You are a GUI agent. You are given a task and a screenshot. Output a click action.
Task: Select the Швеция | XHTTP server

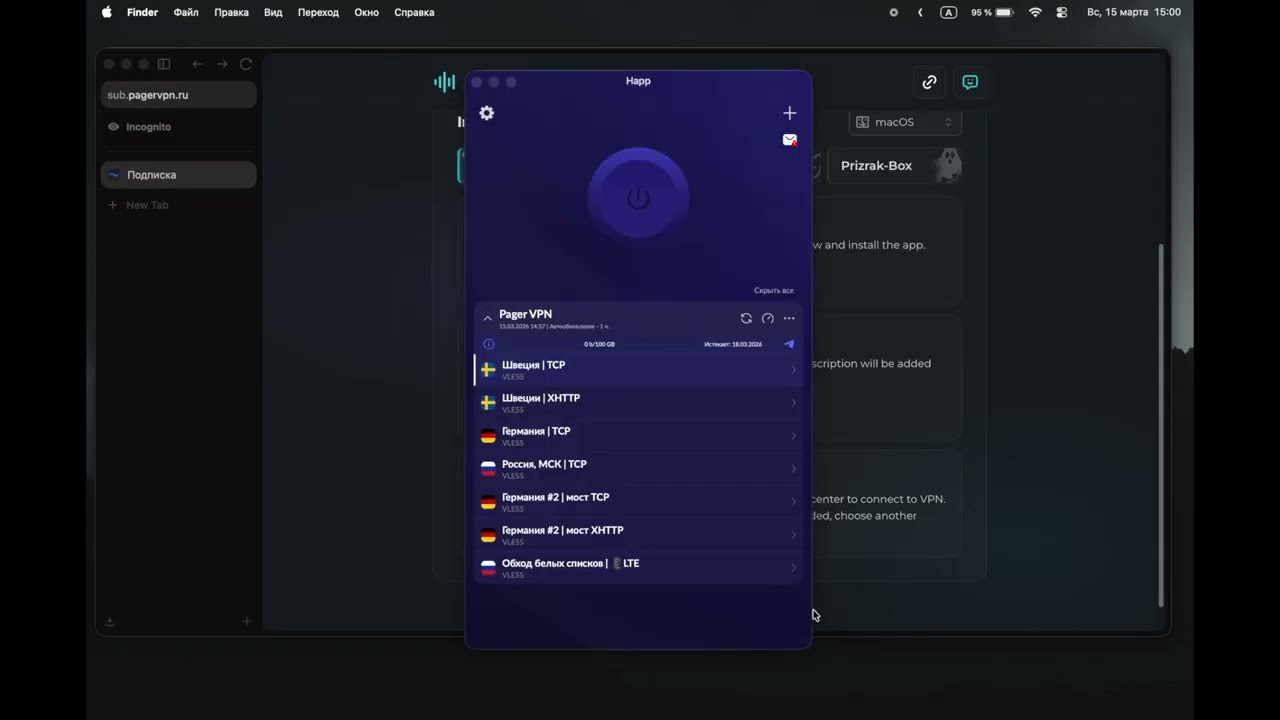click(x=638, y=403)
